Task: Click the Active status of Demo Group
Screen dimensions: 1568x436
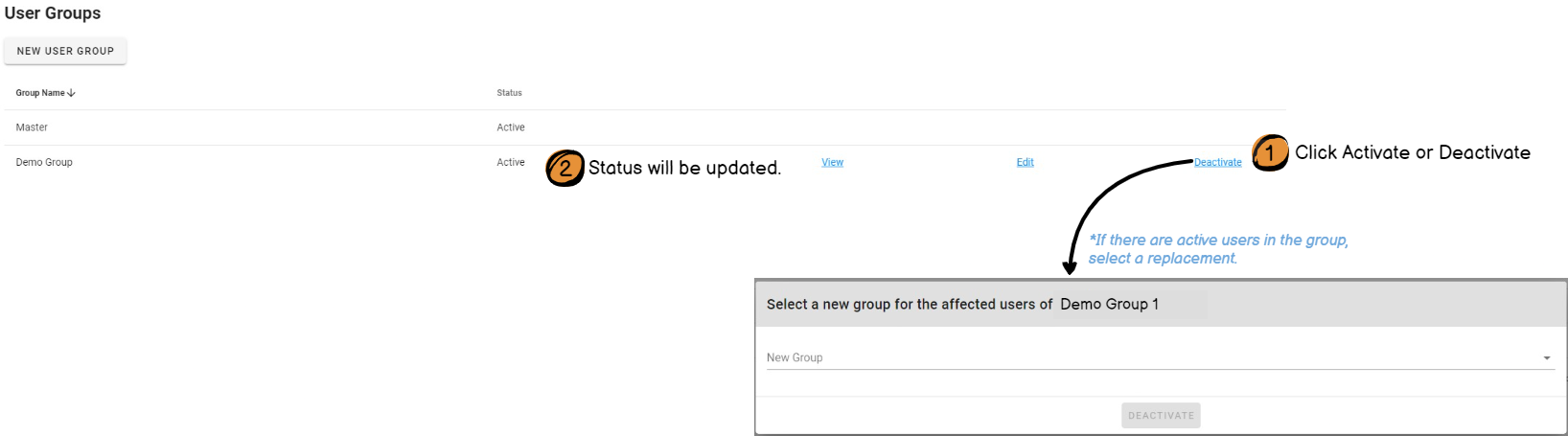Action: [511, 163]
